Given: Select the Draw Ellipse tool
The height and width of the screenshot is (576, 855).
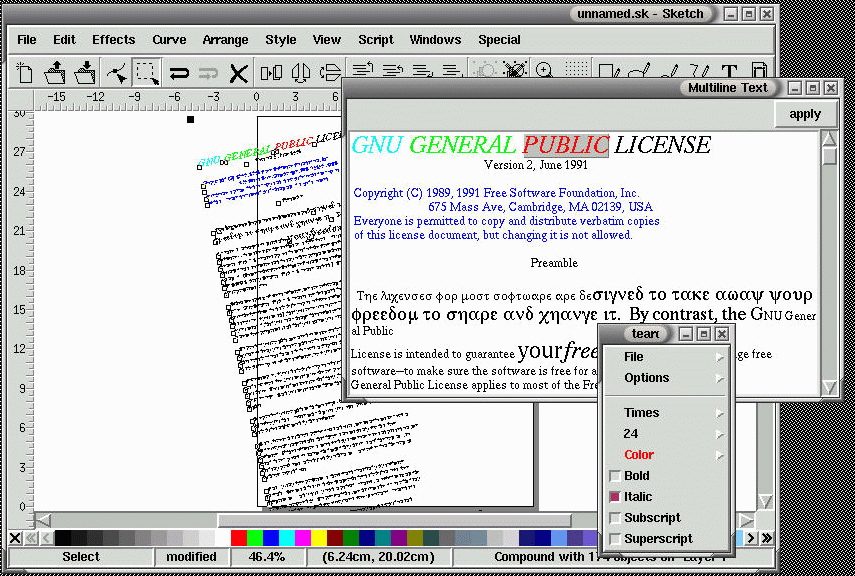Looking at the screenshot, I should [639, 71].
